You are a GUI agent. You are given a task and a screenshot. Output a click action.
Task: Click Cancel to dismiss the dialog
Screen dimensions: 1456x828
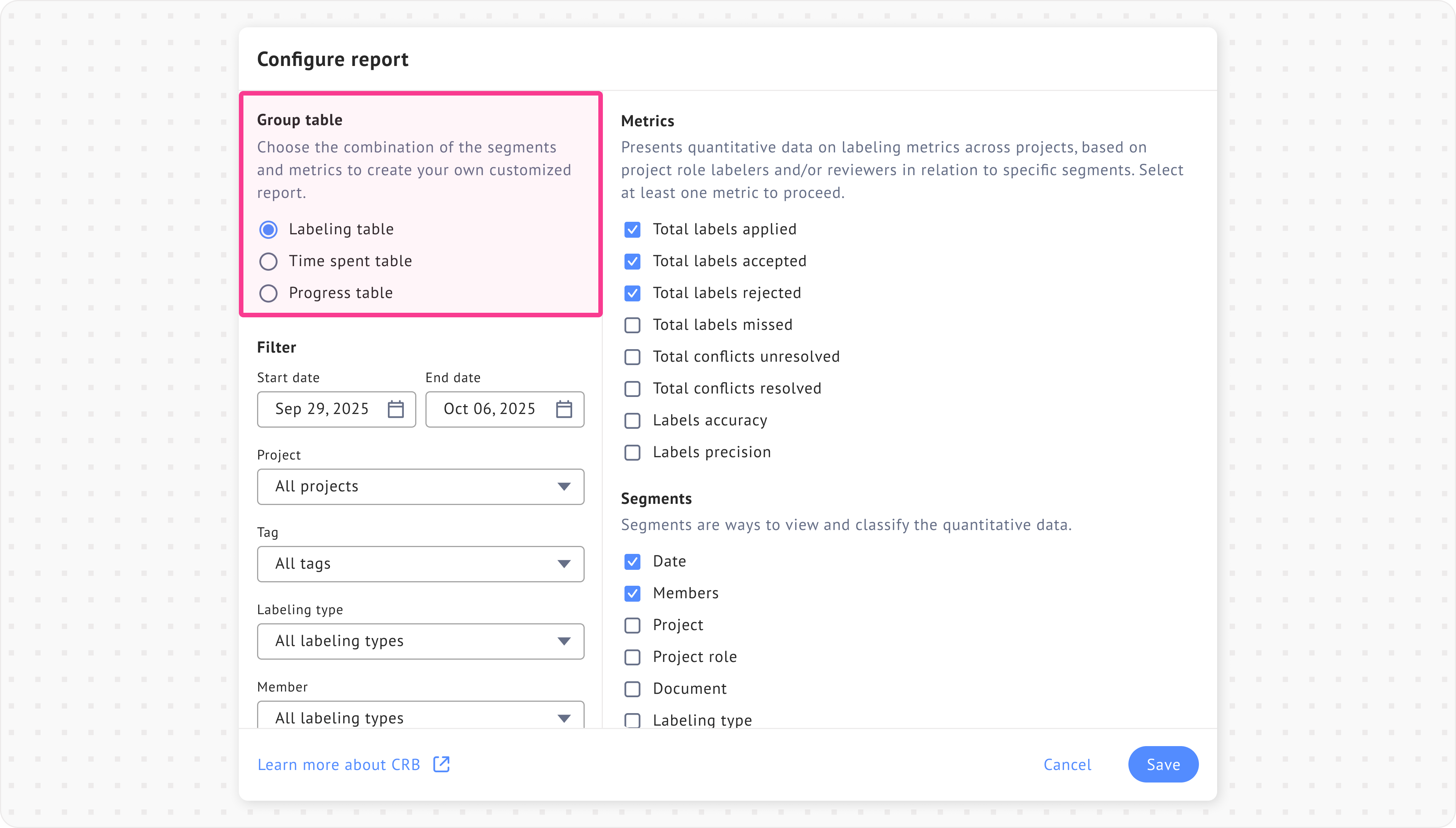(x=1067, y=764)
